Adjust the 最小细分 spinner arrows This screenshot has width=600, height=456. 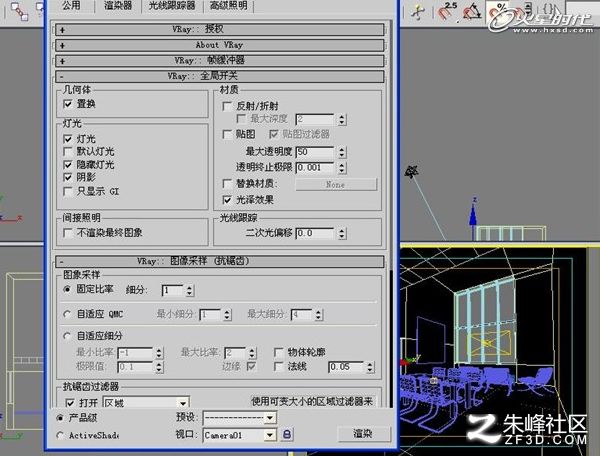tap(227, 314)
